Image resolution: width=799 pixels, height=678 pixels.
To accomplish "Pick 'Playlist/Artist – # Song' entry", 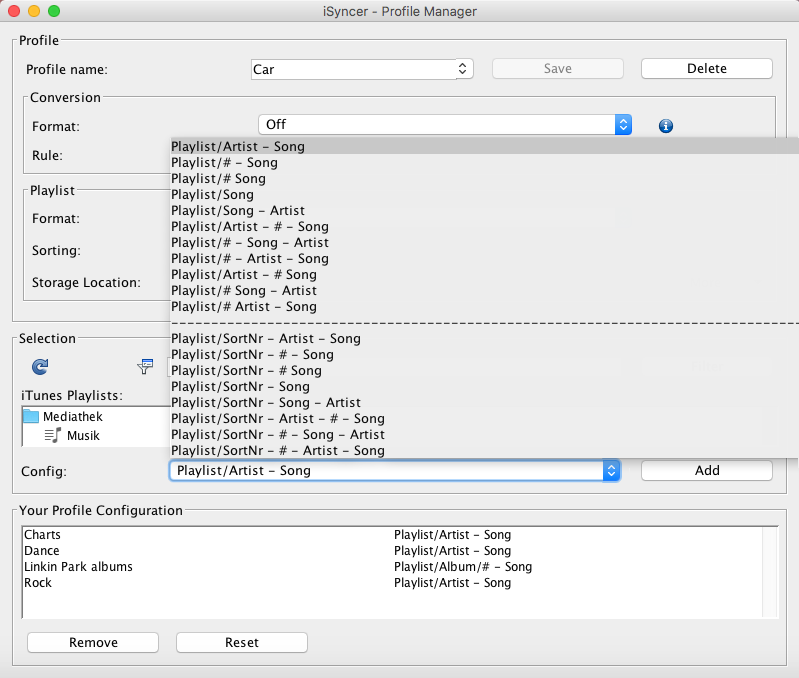I will tap(484, 275).
